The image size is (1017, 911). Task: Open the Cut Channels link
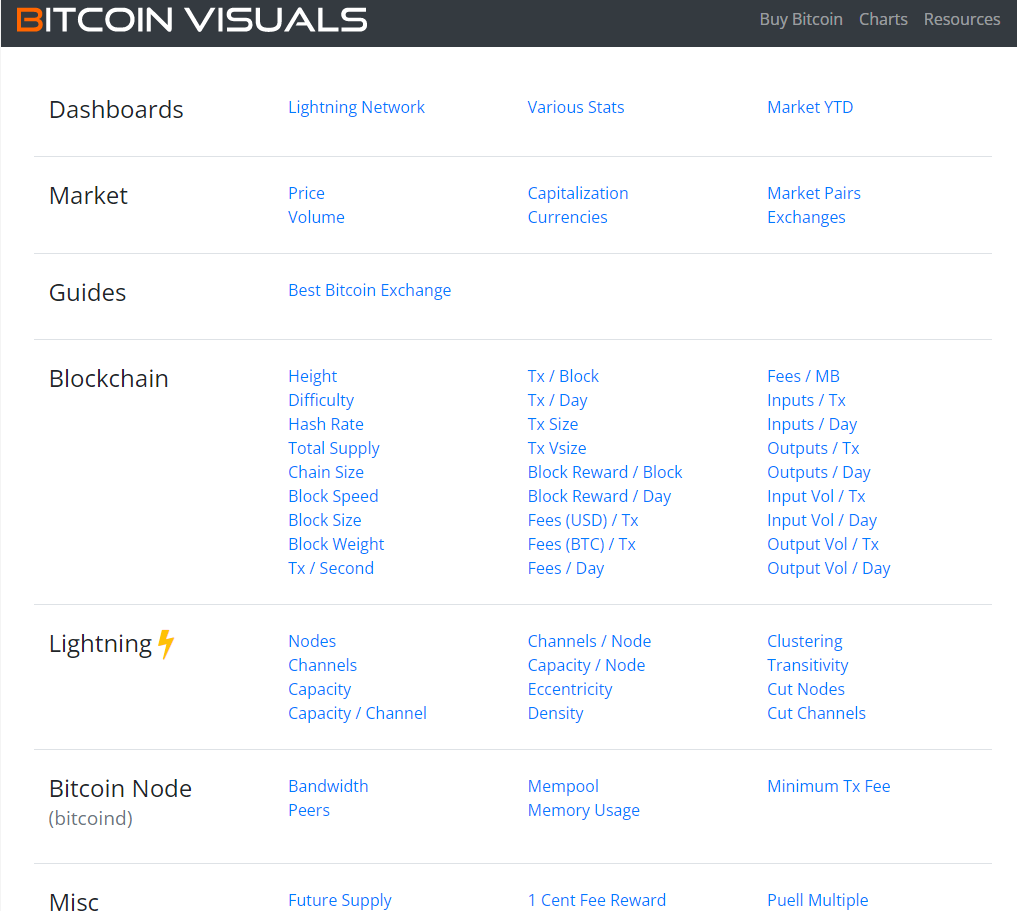click(817, 713)
